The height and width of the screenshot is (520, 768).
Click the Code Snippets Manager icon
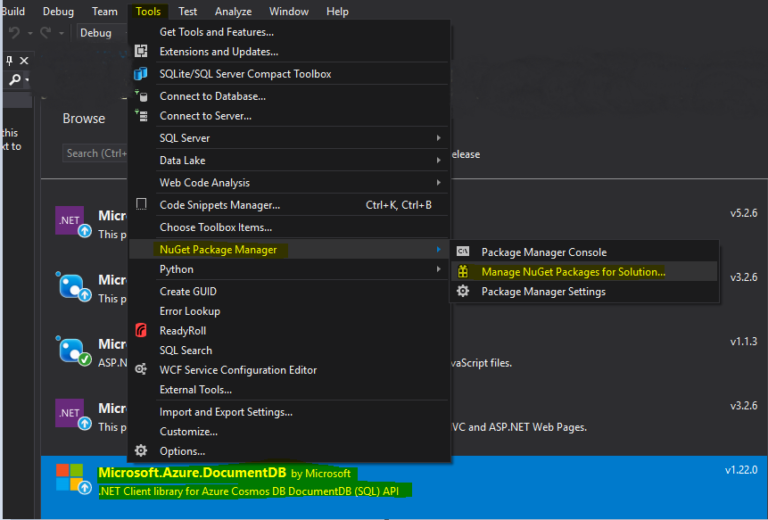(x=141, y=204)
